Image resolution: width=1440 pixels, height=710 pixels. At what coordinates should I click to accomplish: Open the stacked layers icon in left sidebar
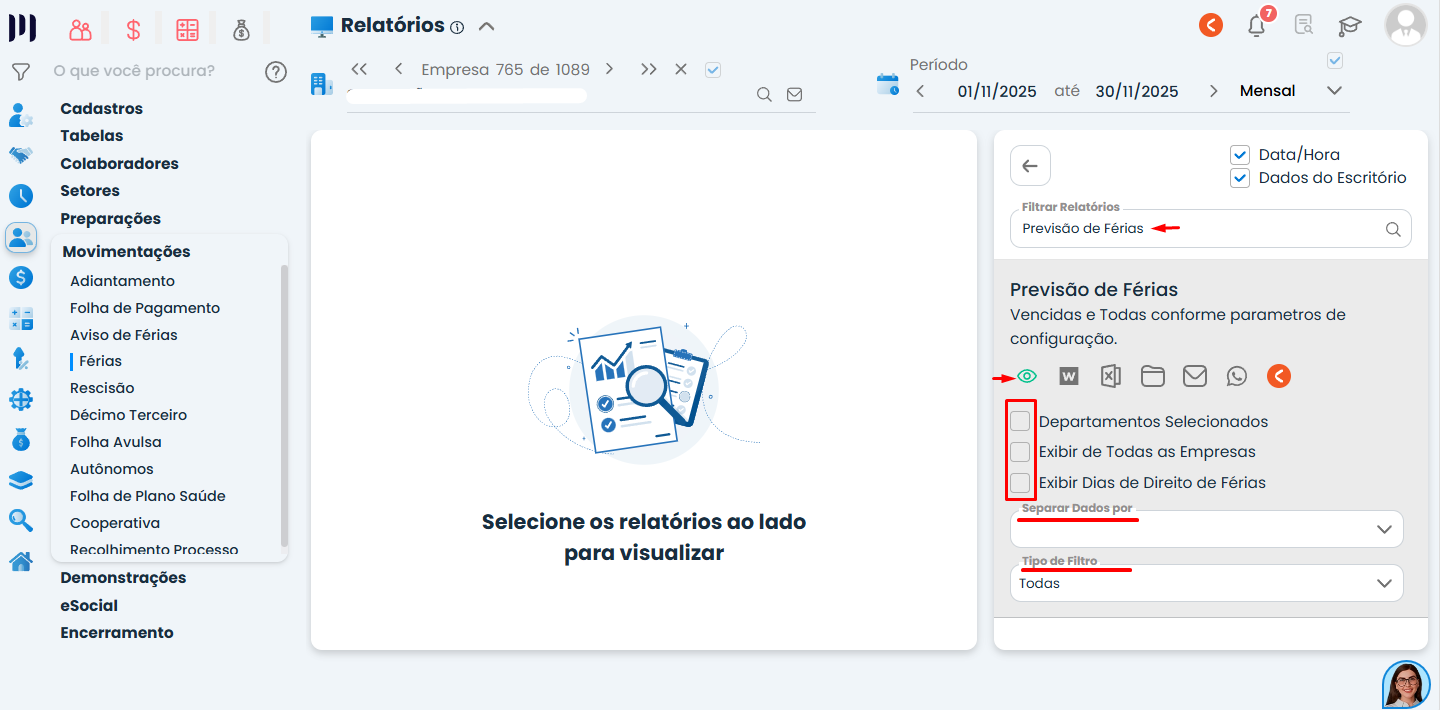coord(20,480)
